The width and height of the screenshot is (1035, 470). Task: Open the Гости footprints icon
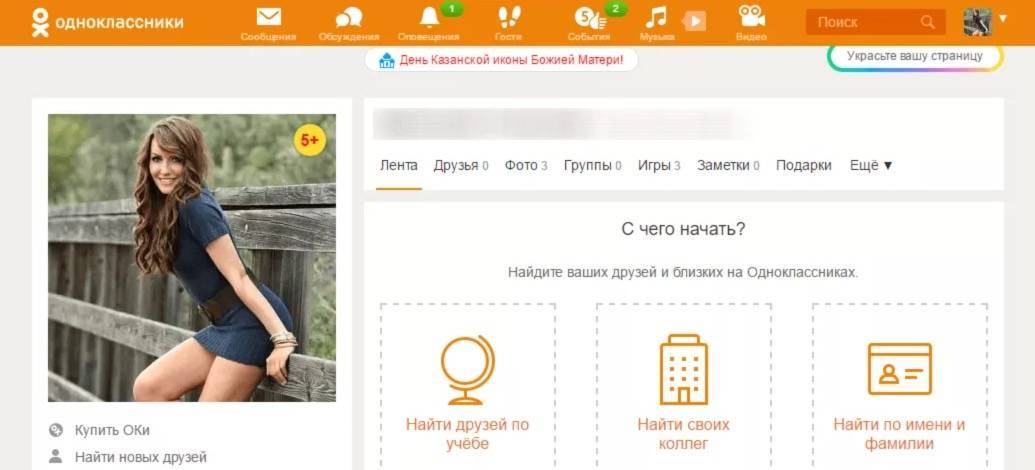(x=509, y=17)
